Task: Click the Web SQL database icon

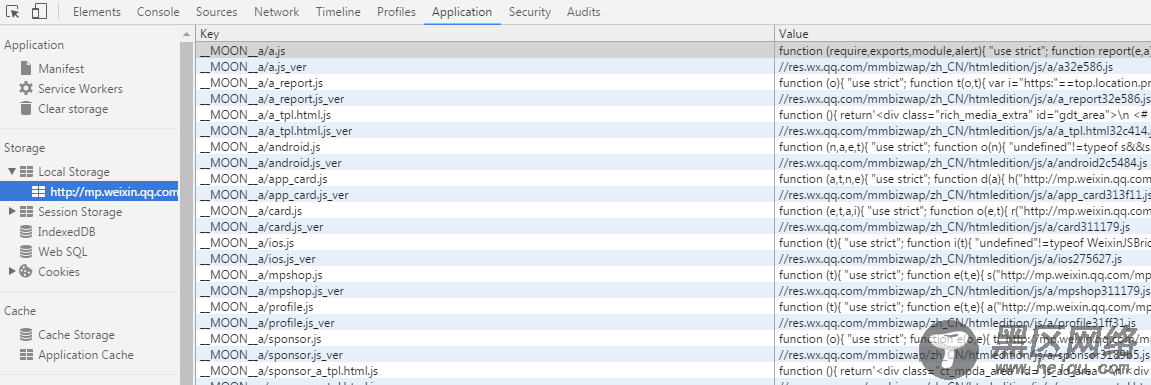Action: click(x=26, y=251)
